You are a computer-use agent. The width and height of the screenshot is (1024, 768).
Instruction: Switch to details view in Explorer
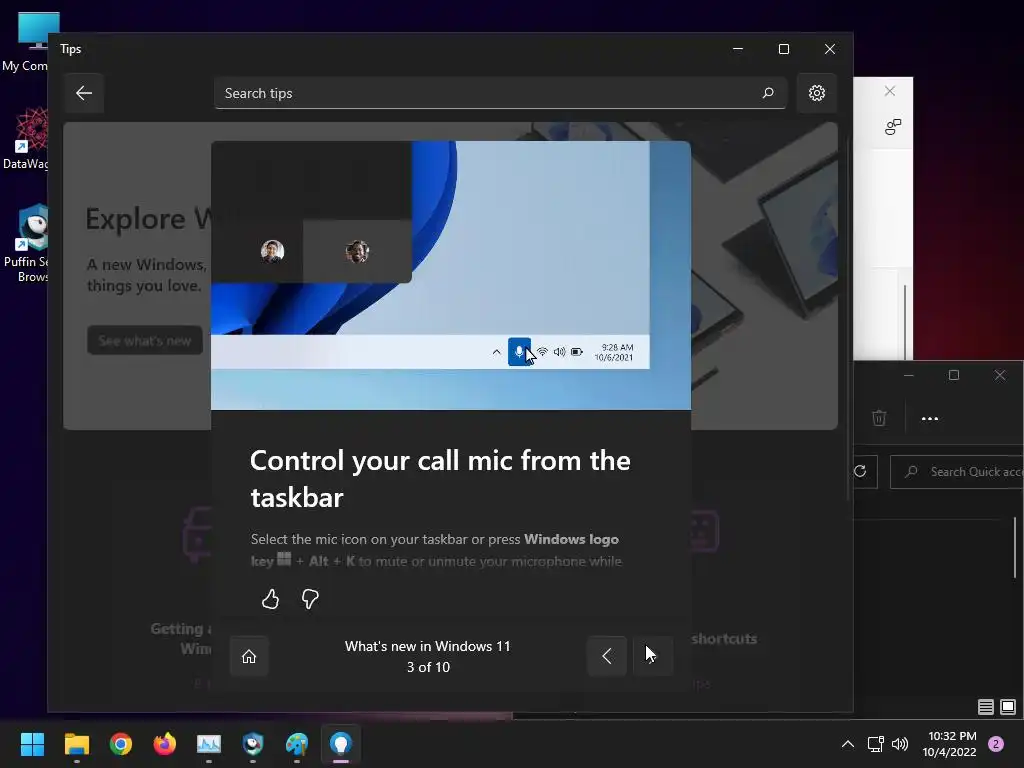[985, 707]
